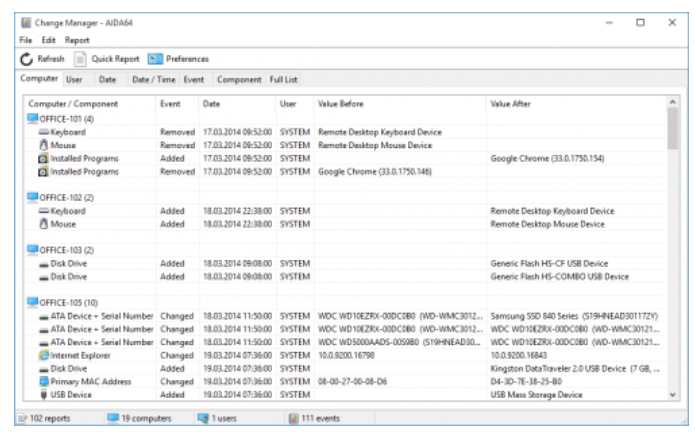Image resolution: width=695 pixels, height=432 pixels.
Task: Click the reports icon in the status bar
Action: (x=22, y=418)
